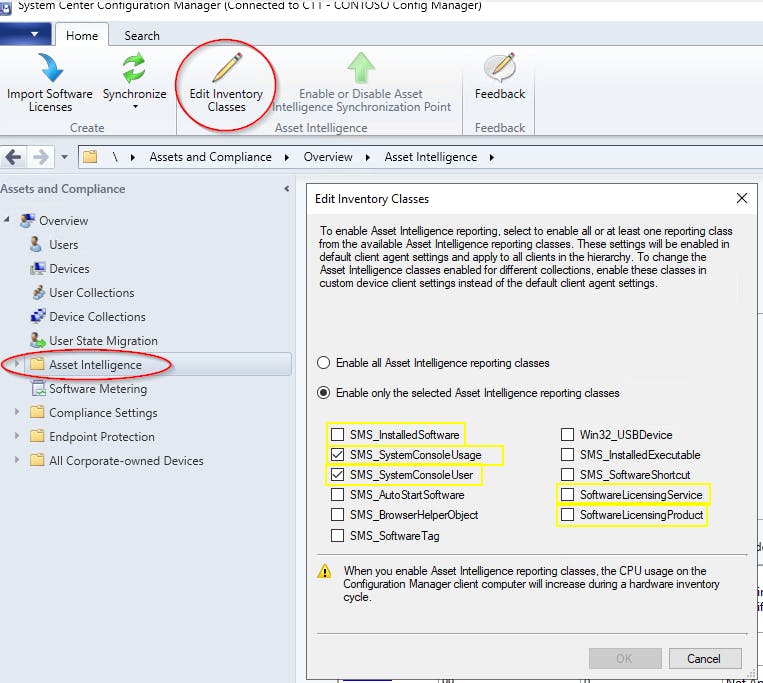The height and width of the screenshot is (683, 763).
Task: Click Cancel in Edit Inventory Classes dialog
Action: coord(705,658)
